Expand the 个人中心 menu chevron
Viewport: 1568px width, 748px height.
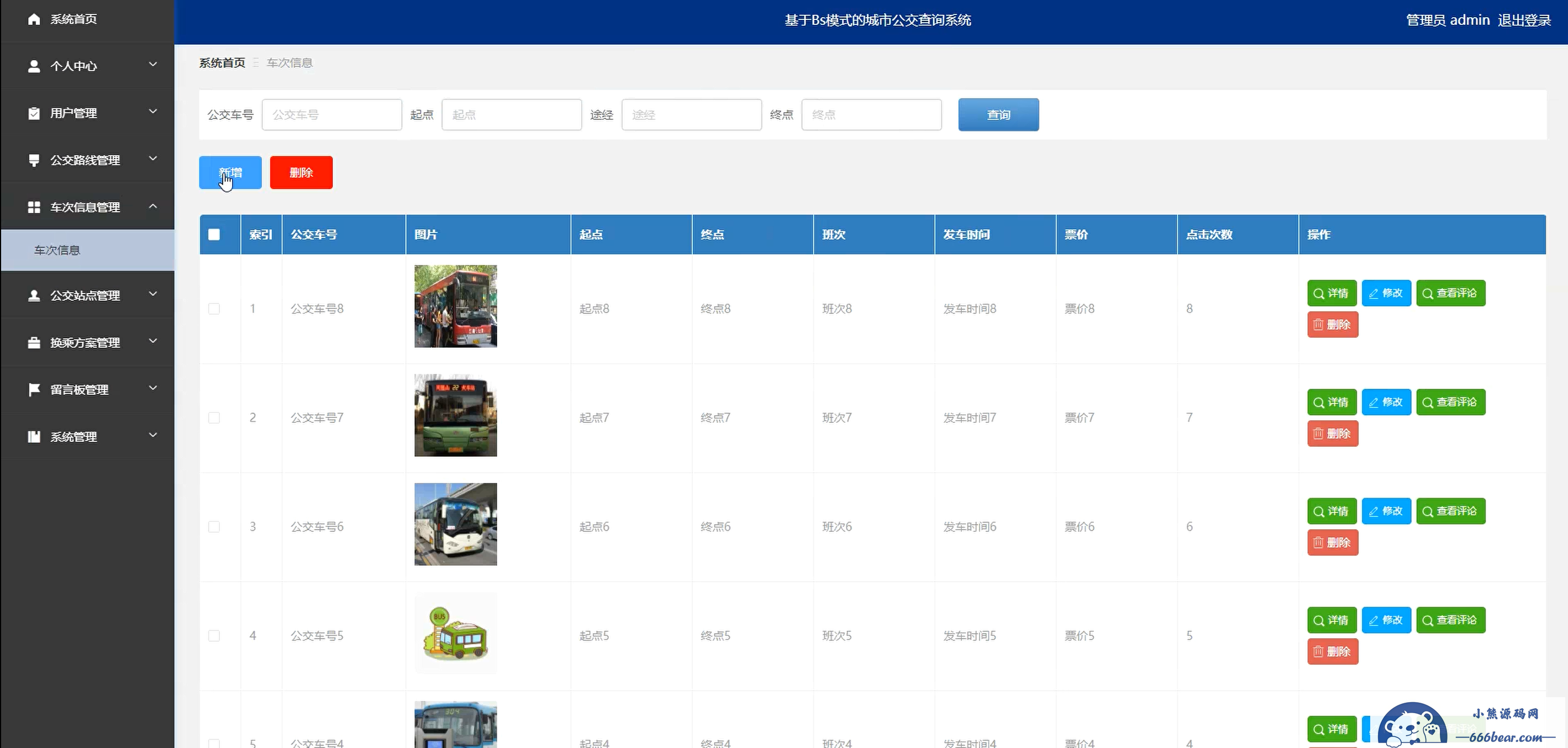[153, 65]
